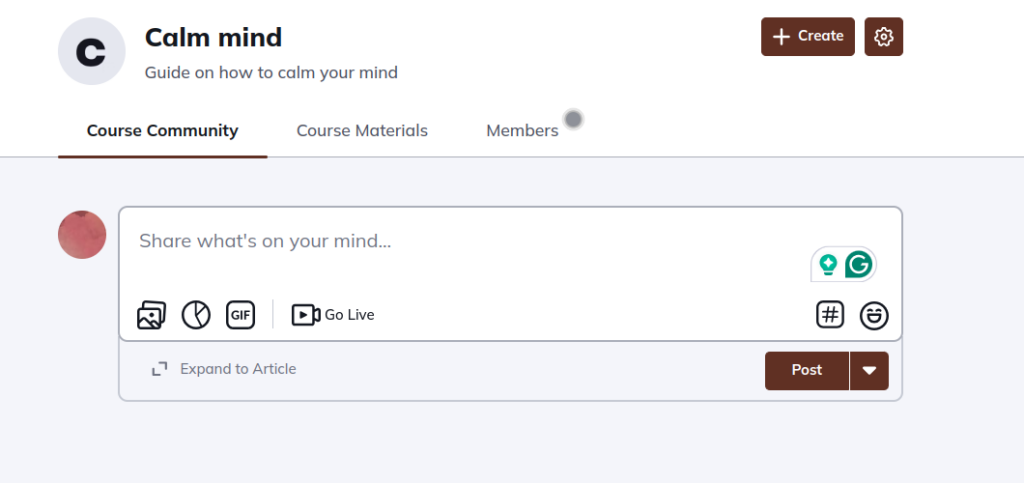Open the course settings gear

click(883, 37)
